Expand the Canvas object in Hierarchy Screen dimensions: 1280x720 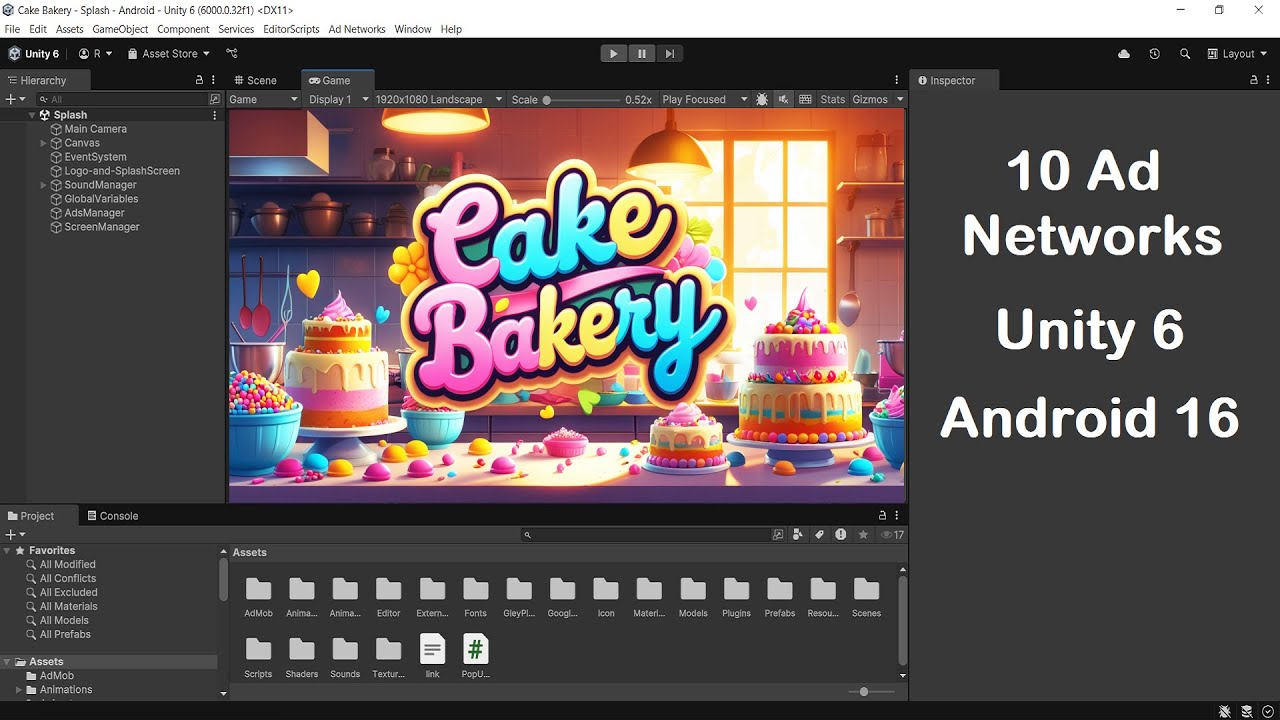(x=43, y=143)
